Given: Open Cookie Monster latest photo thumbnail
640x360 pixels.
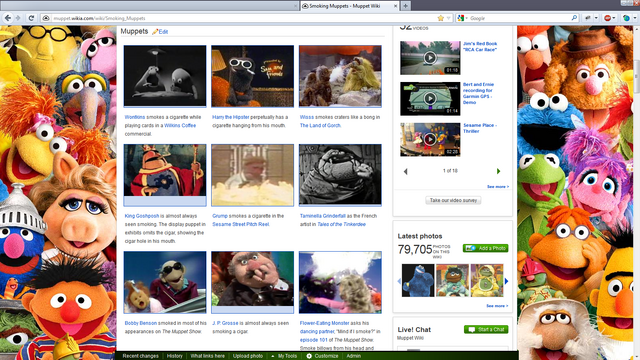Looking at the screenshot, I should (418, 280).
